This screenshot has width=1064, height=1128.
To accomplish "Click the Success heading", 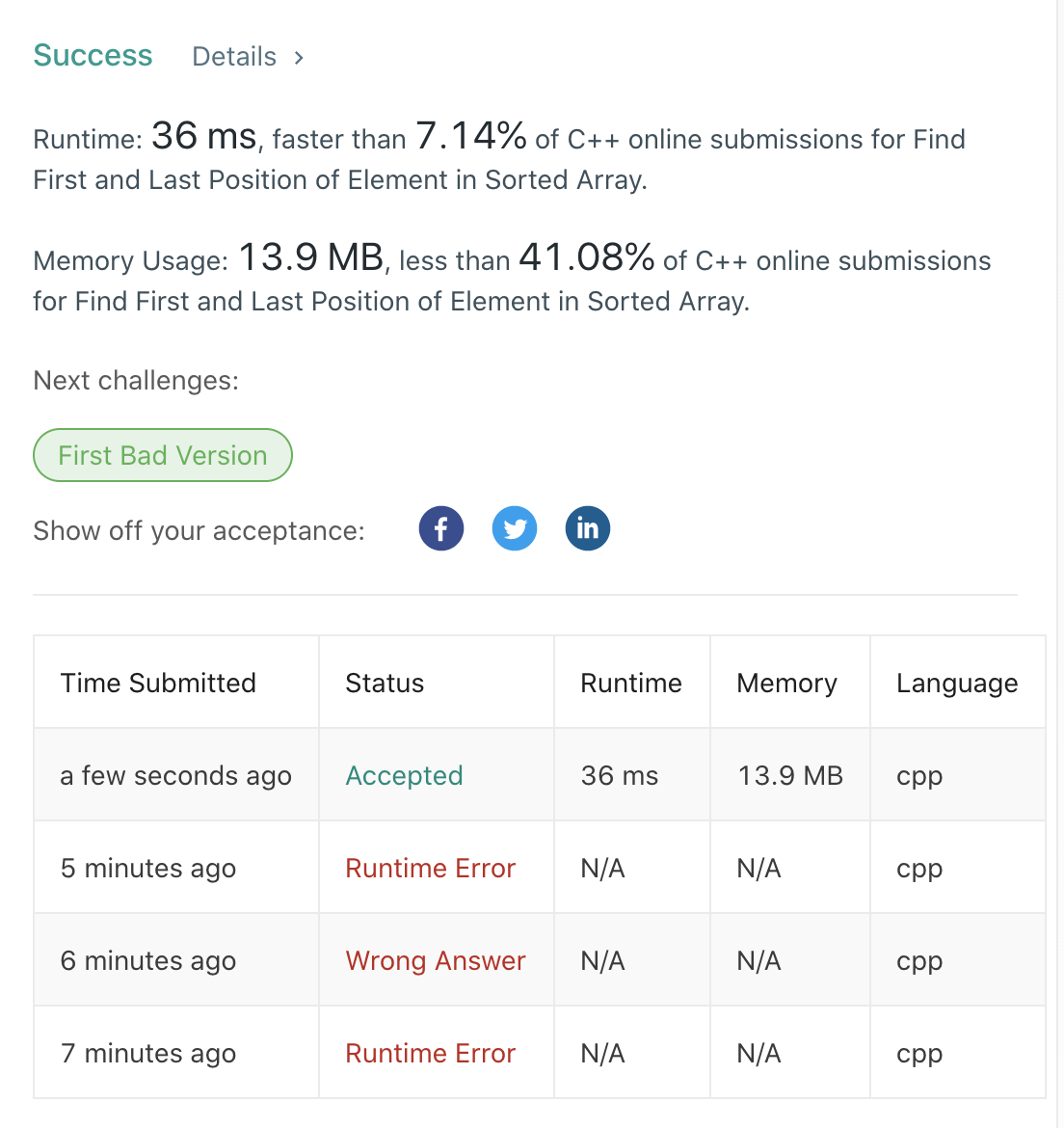I will pyautogui.click(x=93, y=56).
